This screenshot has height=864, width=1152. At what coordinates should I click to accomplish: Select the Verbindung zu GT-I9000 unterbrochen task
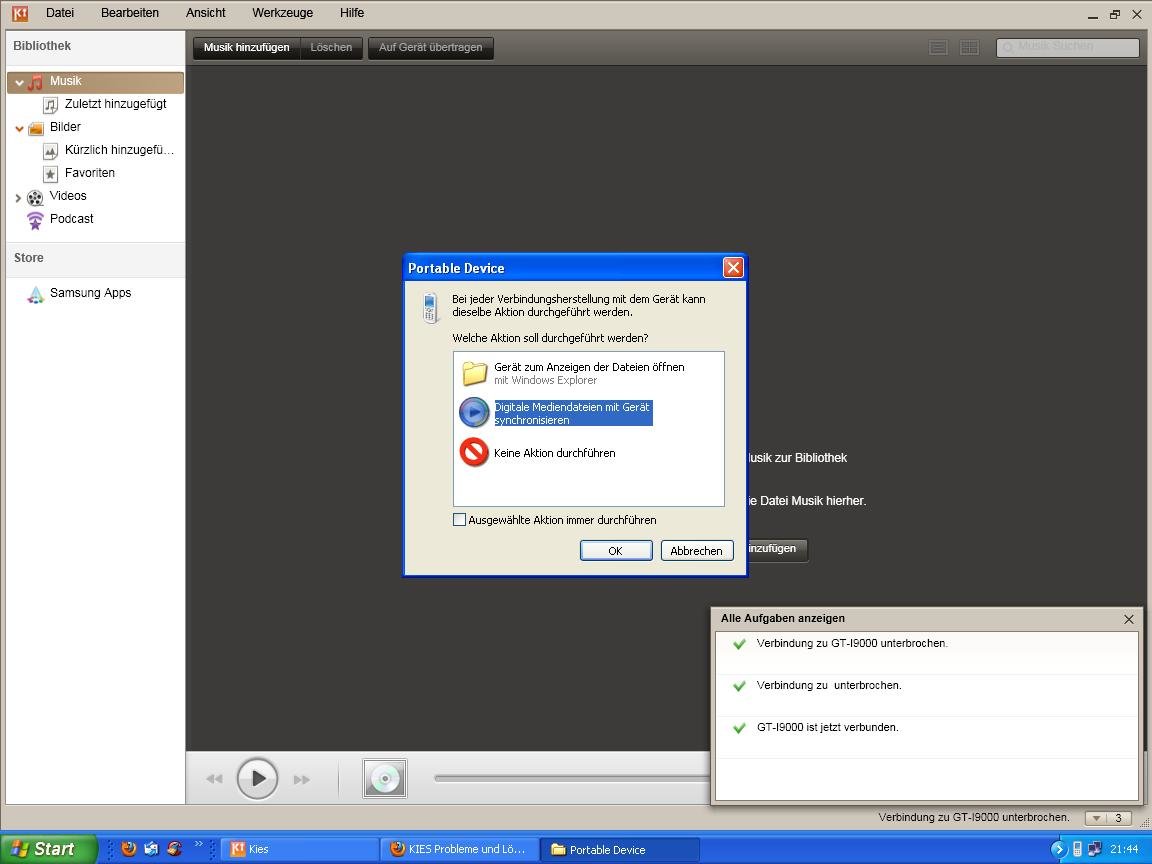pos(927,653)
